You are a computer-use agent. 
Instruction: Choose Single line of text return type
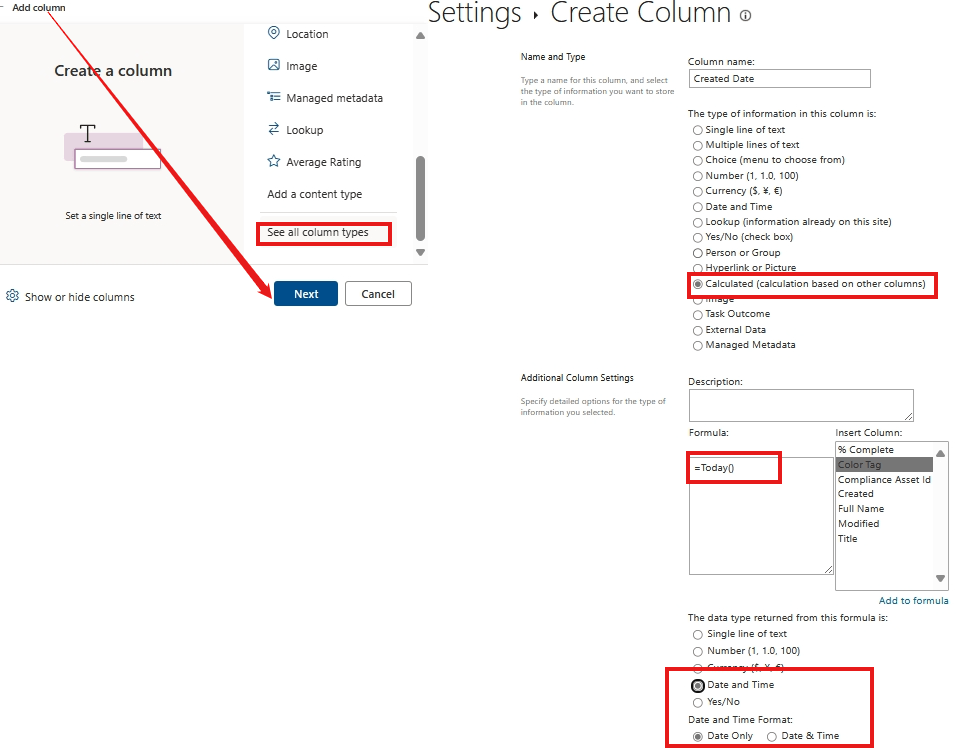tap(697, 635)
